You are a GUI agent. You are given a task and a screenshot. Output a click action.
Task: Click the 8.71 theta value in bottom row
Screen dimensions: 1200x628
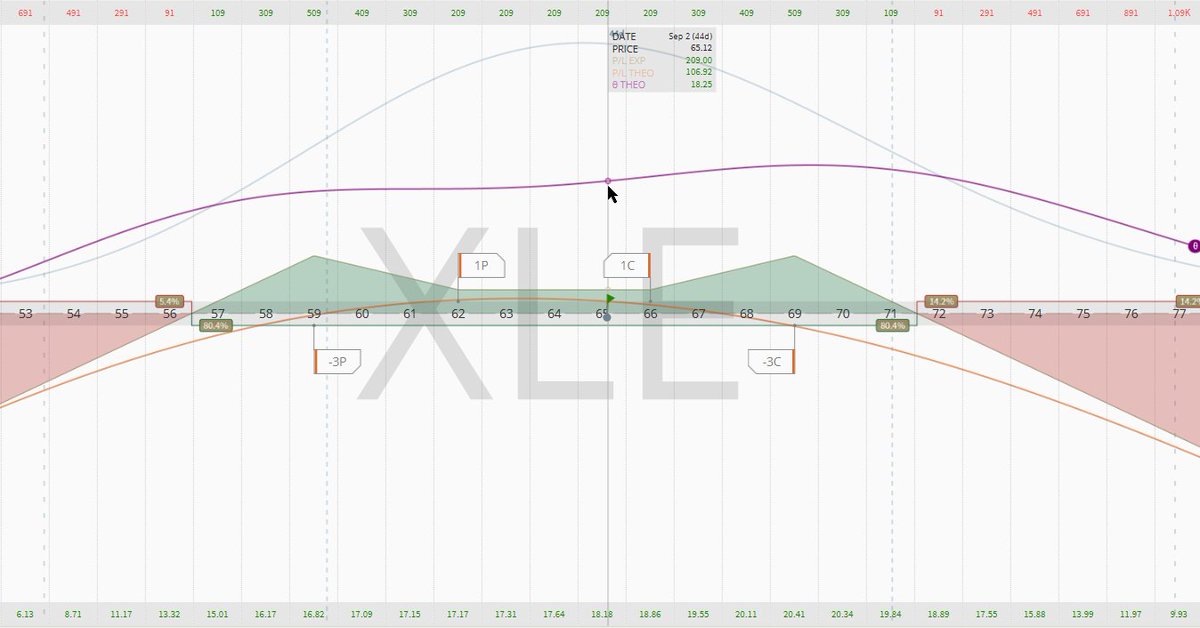coord(74,614)
